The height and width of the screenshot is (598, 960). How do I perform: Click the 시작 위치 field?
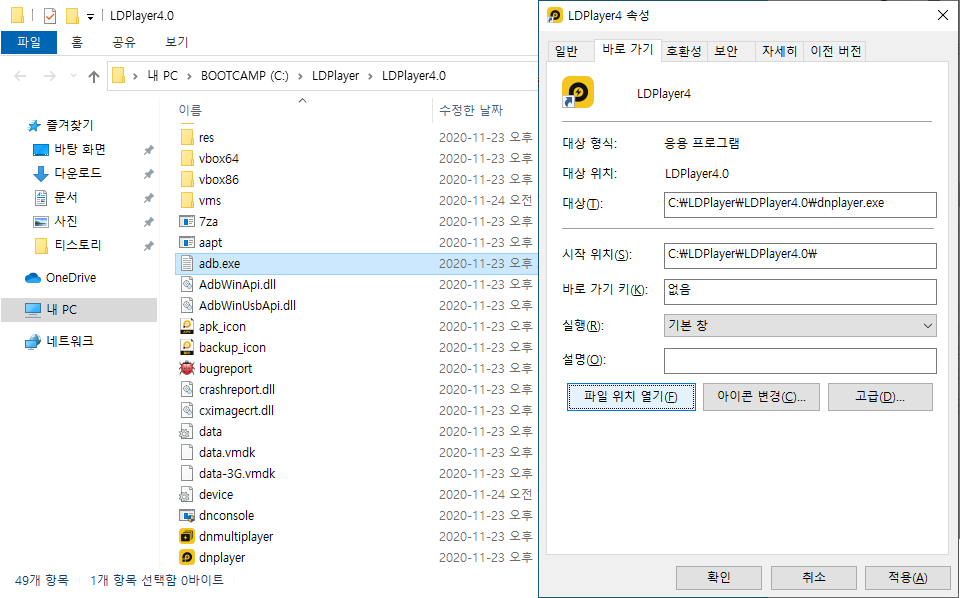pos(800,255)
